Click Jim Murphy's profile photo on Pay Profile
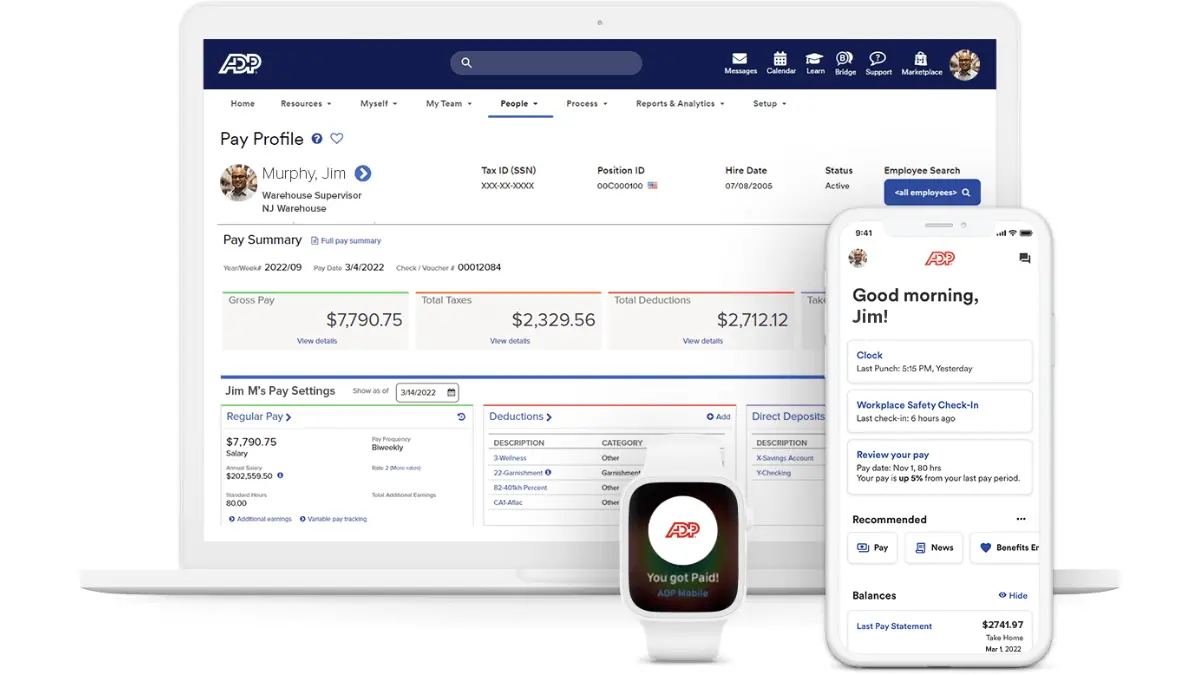 (x=239, y=183)
